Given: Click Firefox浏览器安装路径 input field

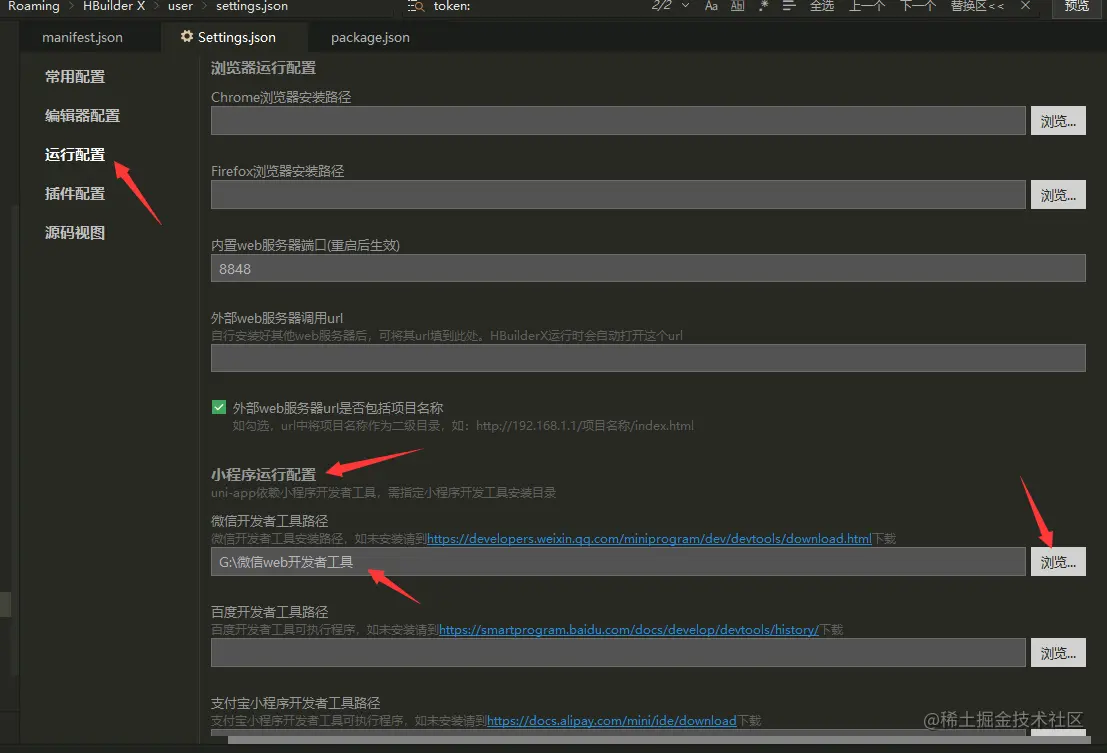Looking at the screenshot, I should (618, 195).
